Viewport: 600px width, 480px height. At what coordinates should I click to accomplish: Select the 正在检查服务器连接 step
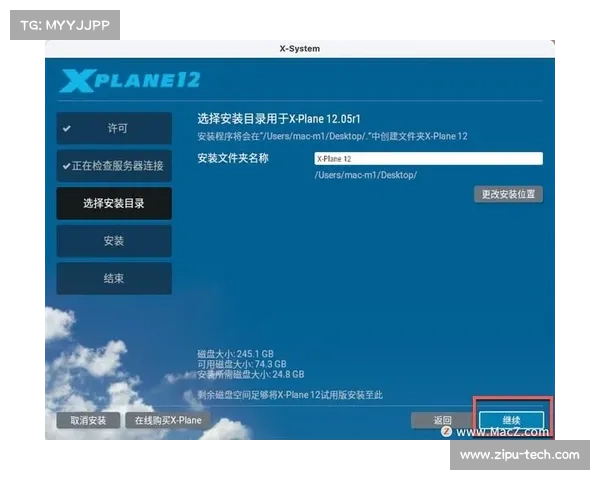pyautogui.click(x=114, y=166)
